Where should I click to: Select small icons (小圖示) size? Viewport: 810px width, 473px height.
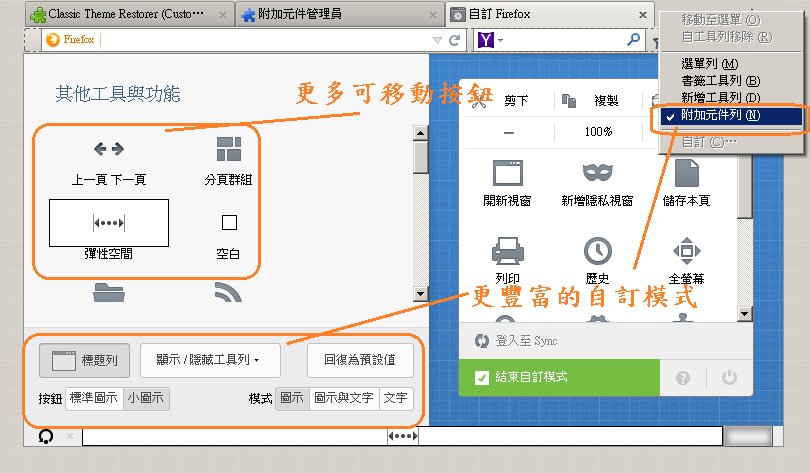point(146,398)
